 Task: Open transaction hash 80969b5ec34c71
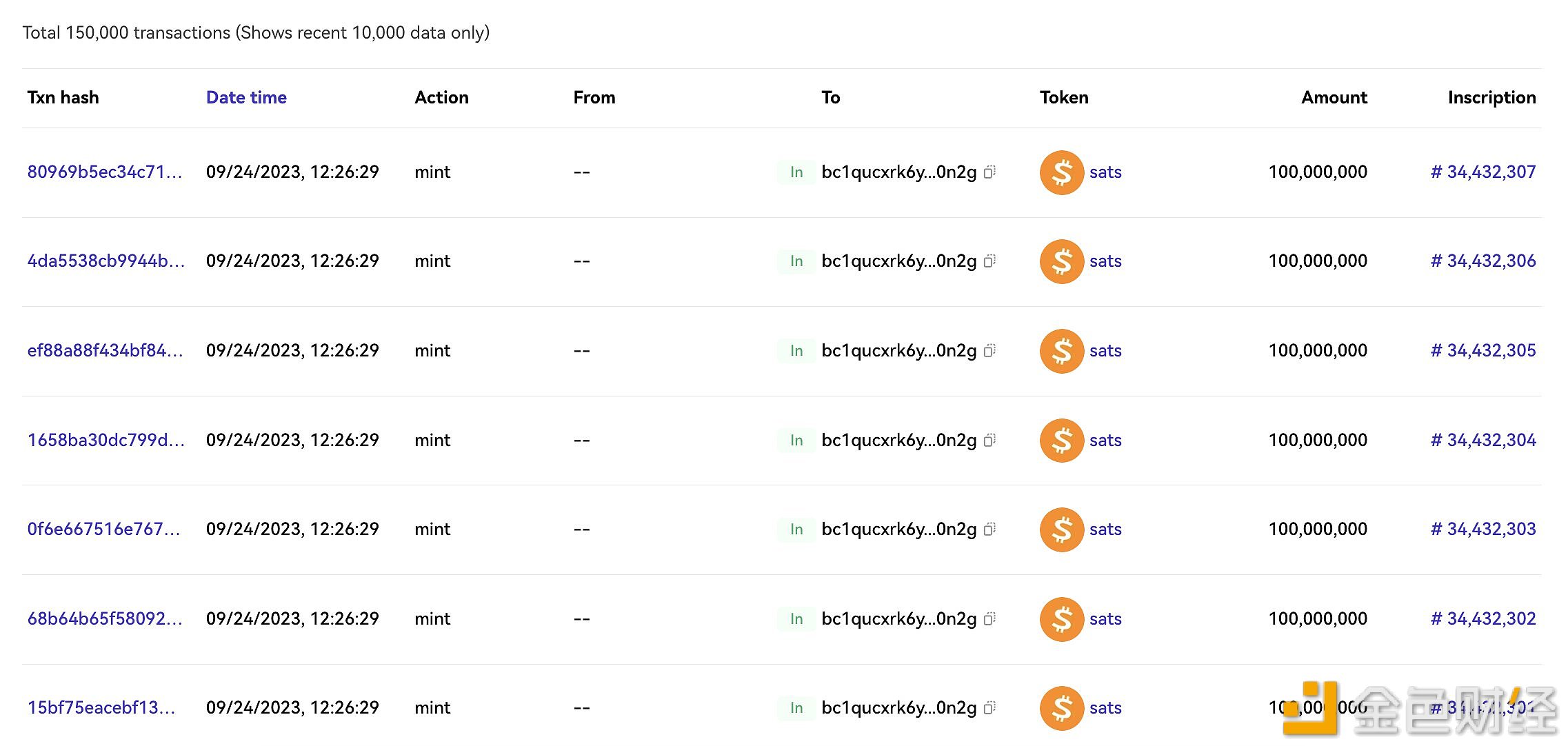105,172
